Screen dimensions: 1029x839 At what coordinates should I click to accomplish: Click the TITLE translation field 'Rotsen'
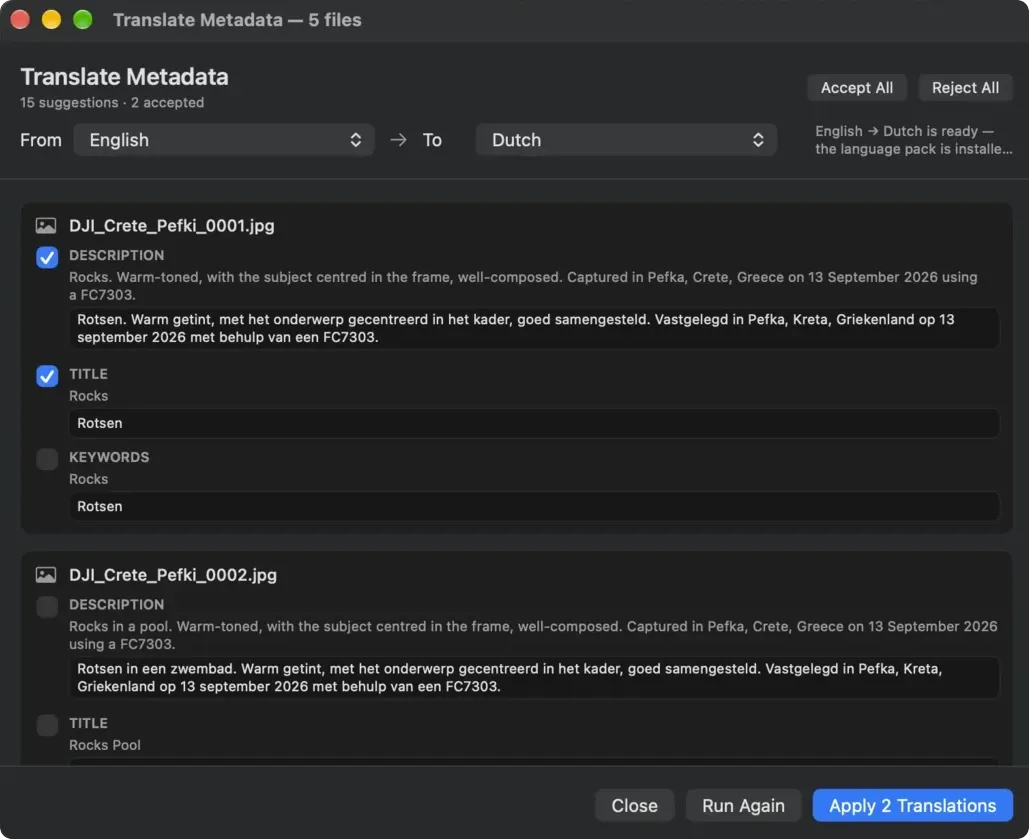point(534,423)
